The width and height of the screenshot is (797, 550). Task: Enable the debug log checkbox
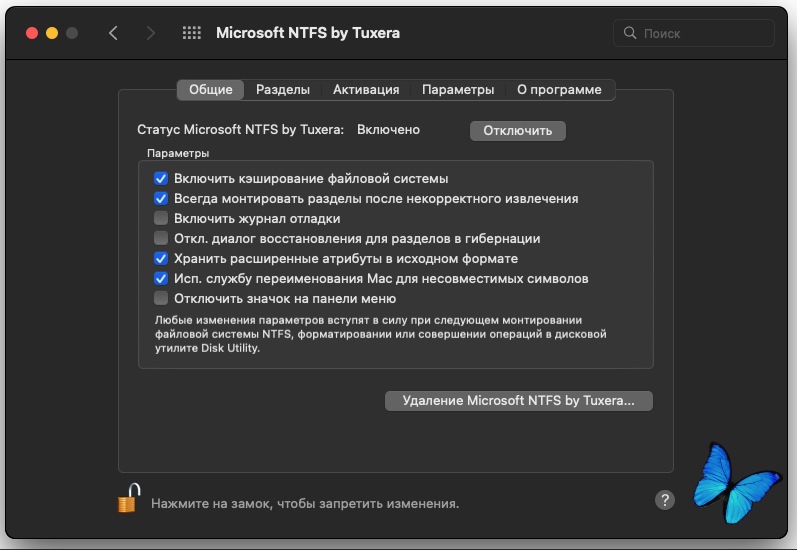coord(161,218)
